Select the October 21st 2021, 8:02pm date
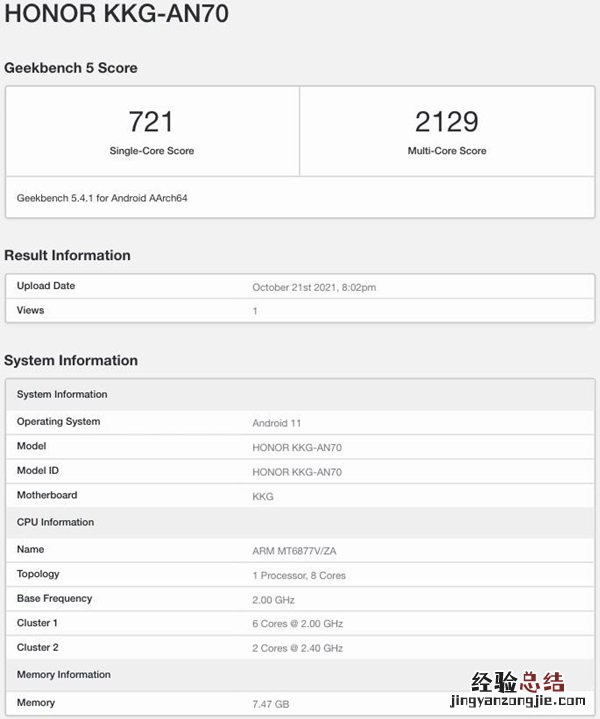 314,288
